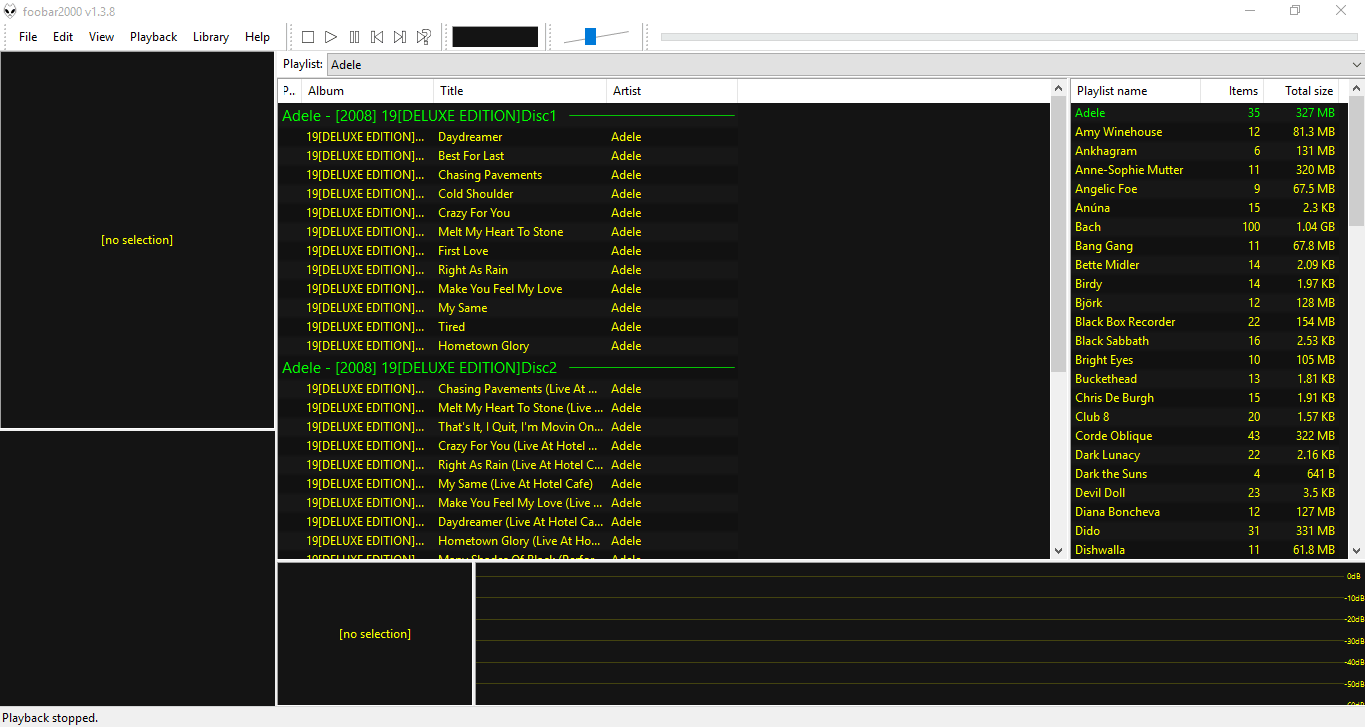
Task: Go to the previous track
Action: [x=377, y=37]
